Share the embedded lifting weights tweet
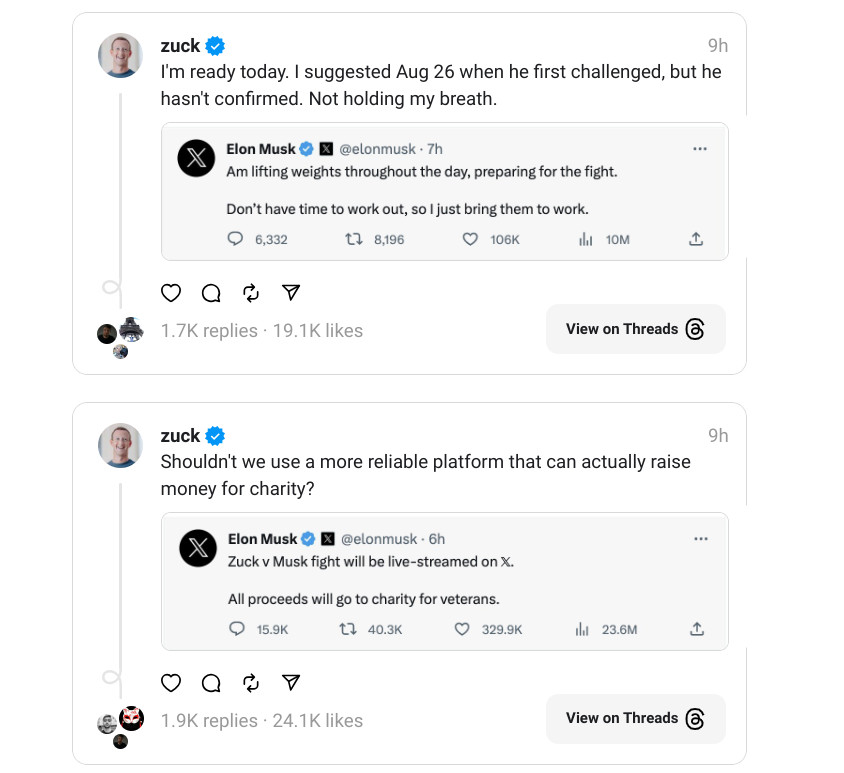This screenshot has height=773, width=844. (x=696, y=239)
